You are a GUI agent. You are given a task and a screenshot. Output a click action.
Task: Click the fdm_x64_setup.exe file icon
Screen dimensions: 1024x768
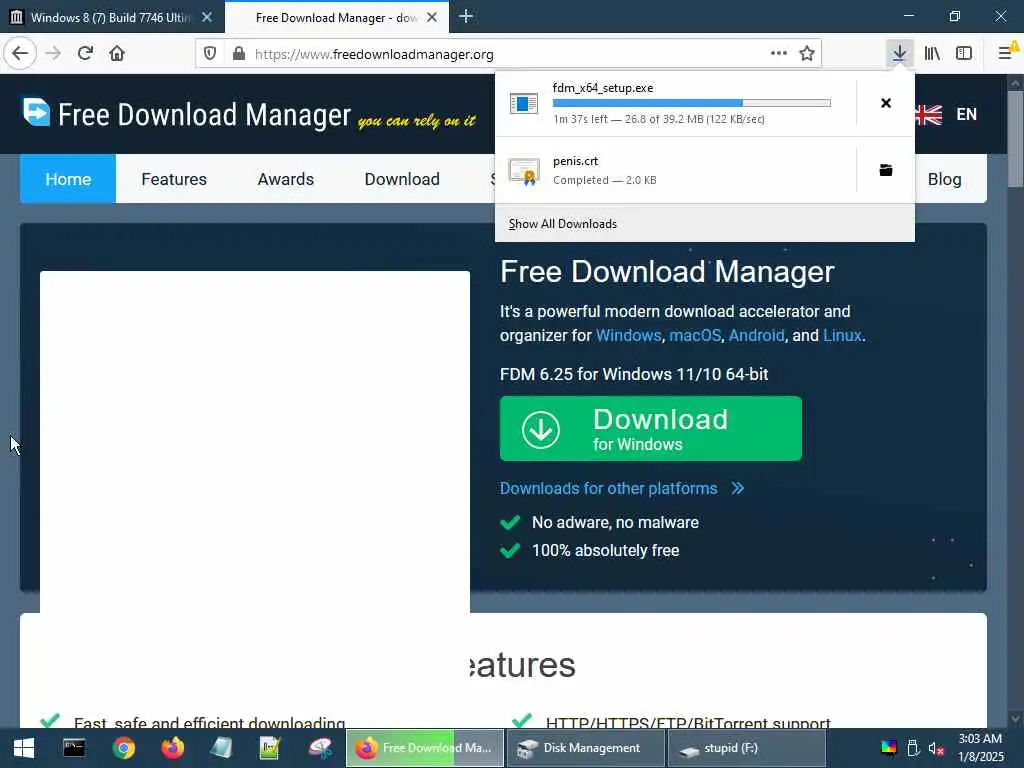524,103
